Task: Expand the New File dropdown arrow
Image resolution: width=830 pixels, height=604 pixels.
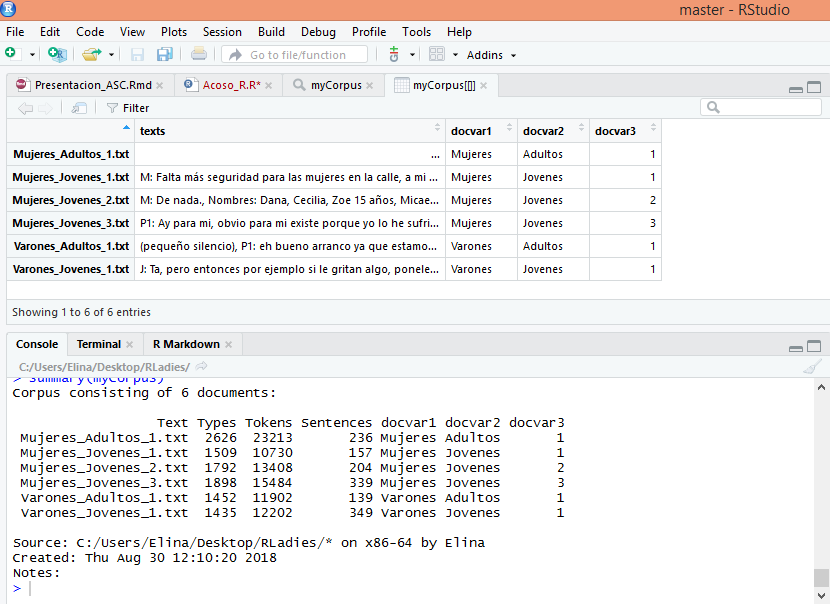Action: 32,55
